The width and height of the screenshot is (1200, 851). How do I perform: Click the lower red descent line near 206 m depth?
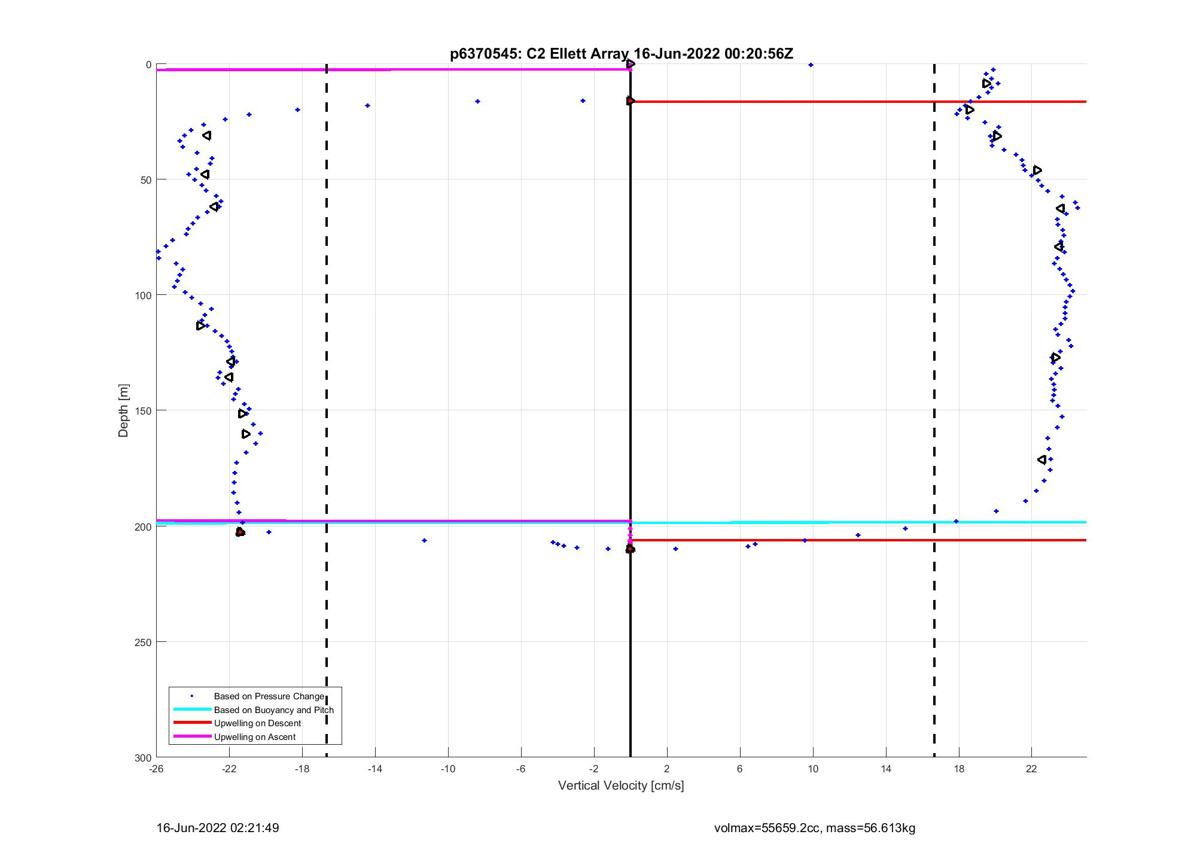tap(858, 540)
